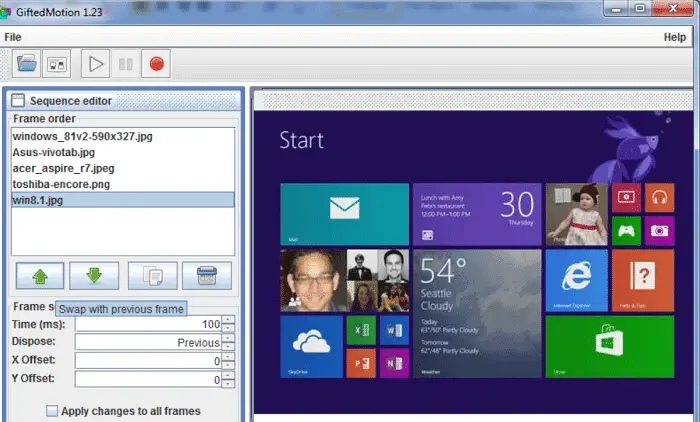Move frame down with green down arrow

[x=94, y=276]
